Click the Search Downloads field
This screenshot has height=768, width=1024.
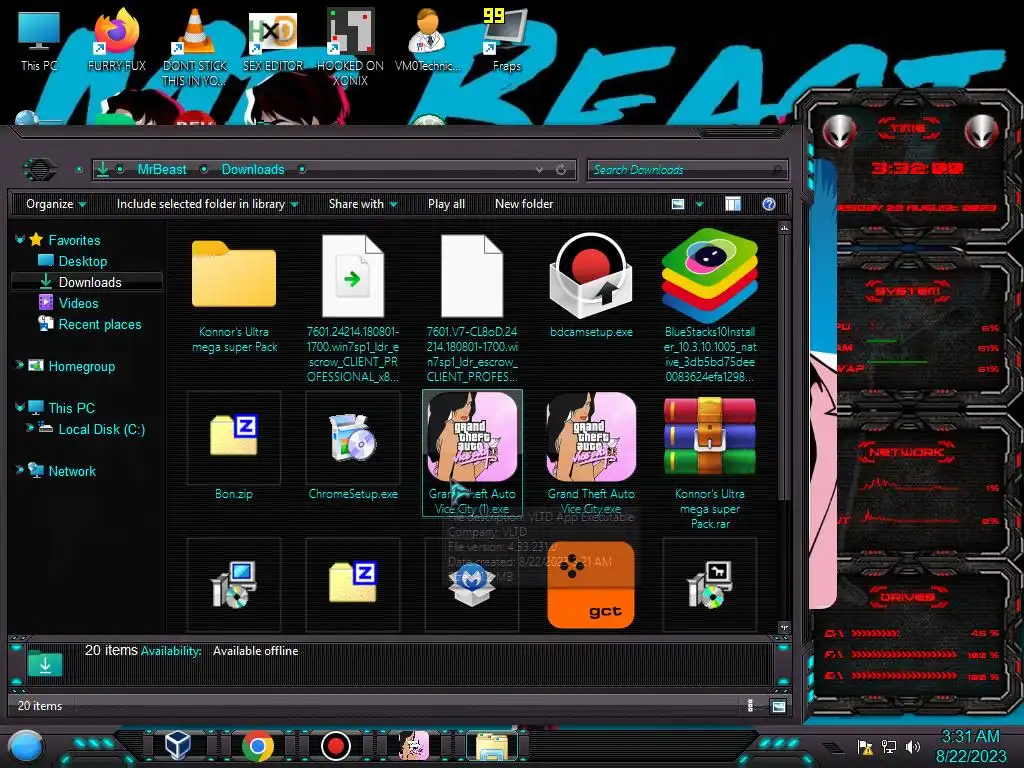688,170
